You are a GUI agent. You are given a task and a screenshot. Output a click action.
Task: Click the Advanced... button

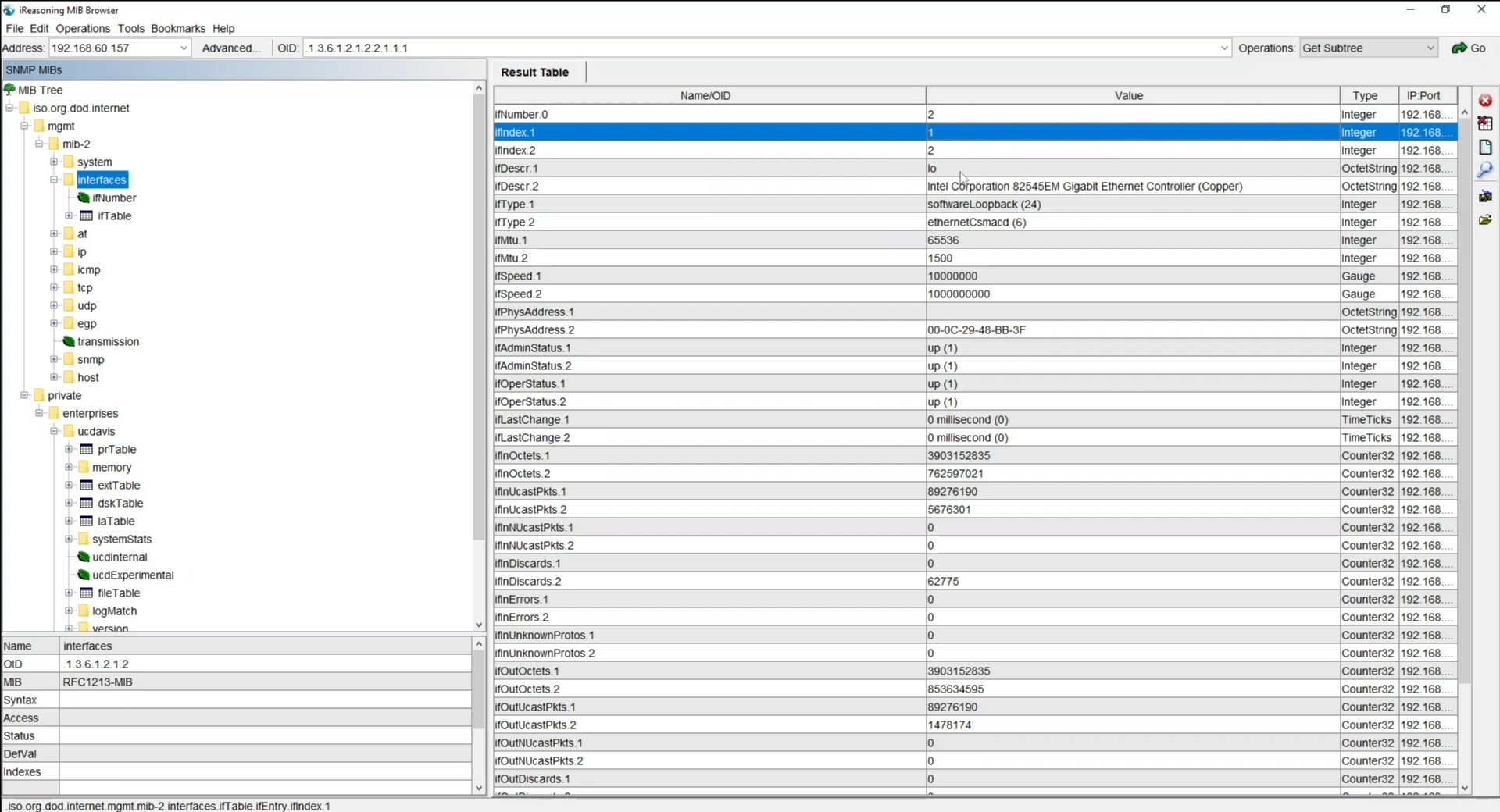tap(230, 48)
